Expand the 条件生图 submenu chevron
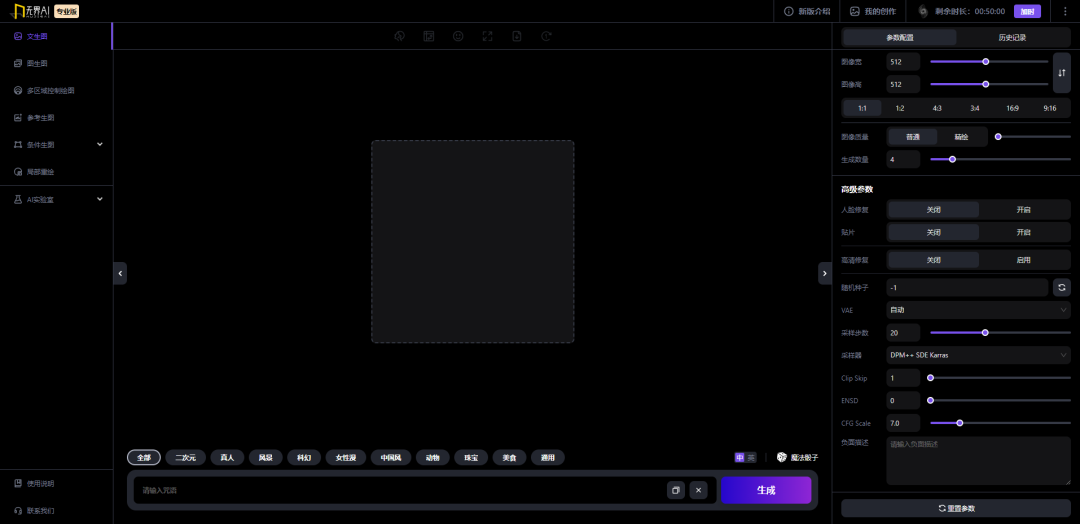The height and width of the screenshot is (524, 1080). click(100, 145)
